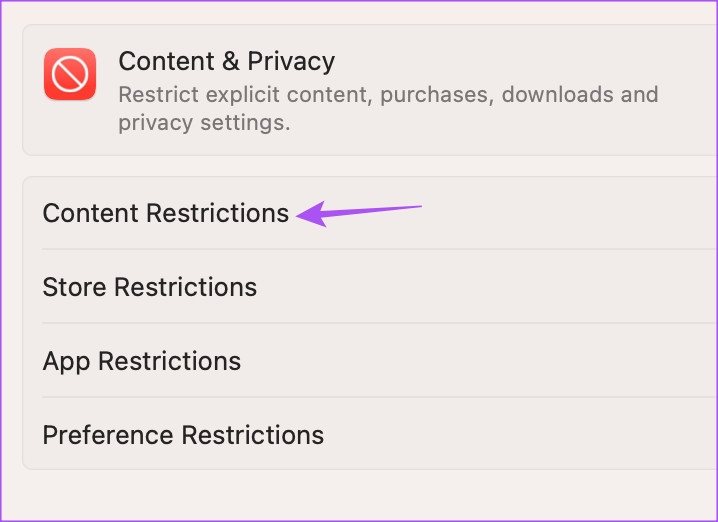
Task: Click the word Restrictions in Content Restrictions
Action: click(x=217, y=213)
